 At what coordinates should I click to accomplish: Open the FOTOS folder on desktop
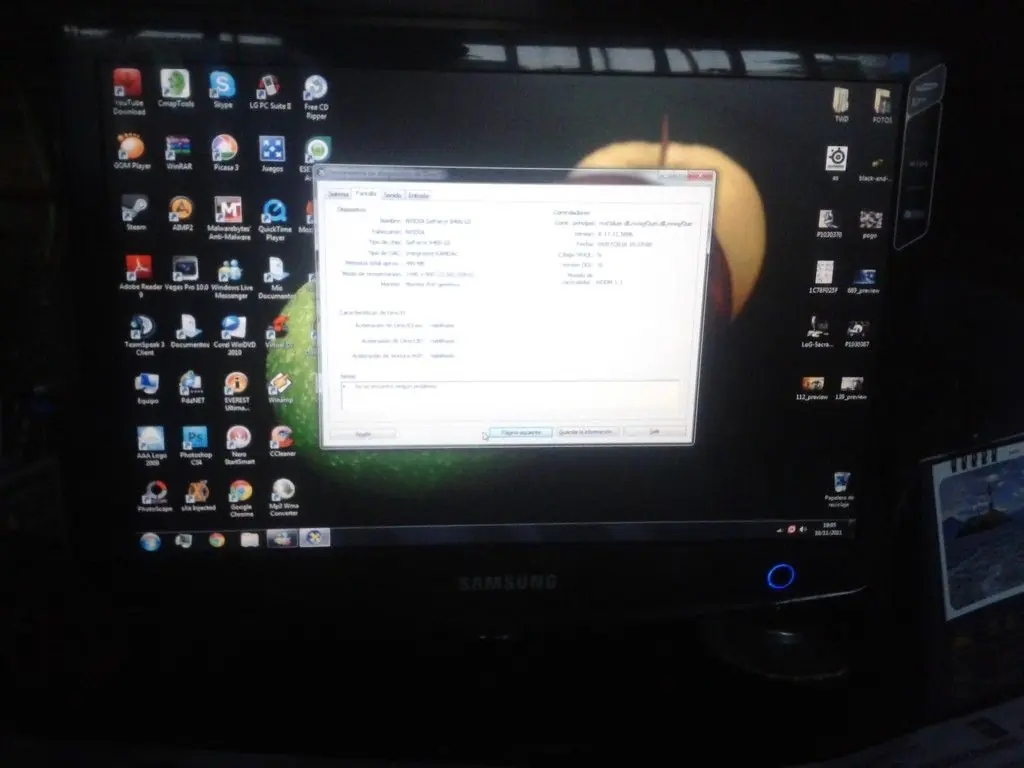point(882,106)
